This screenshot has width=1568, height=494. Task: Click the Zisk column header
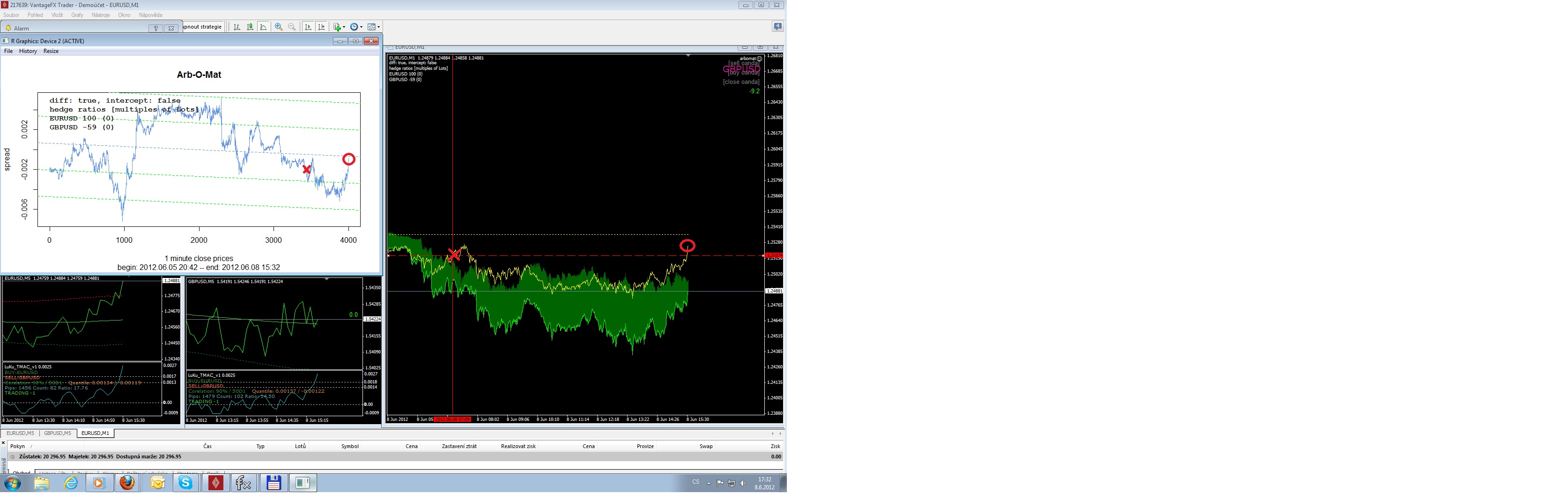tap(775, 447)
